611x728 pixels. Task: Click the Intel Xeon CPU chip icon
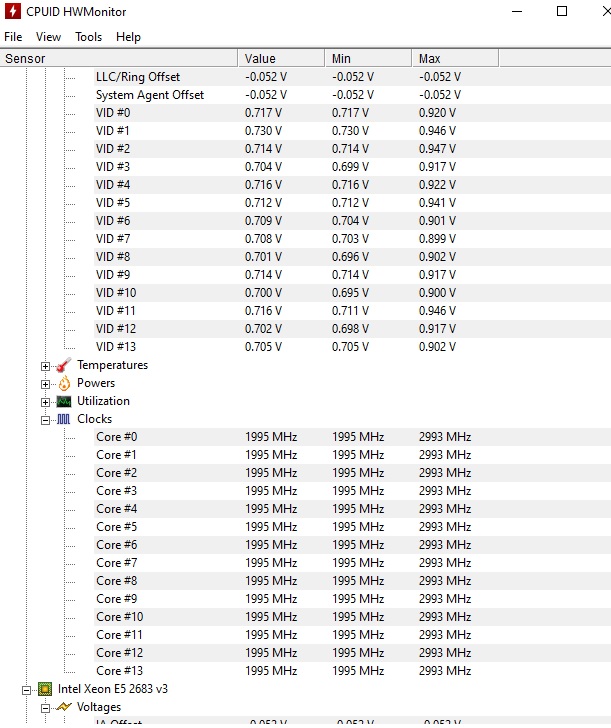pos(45,689)
